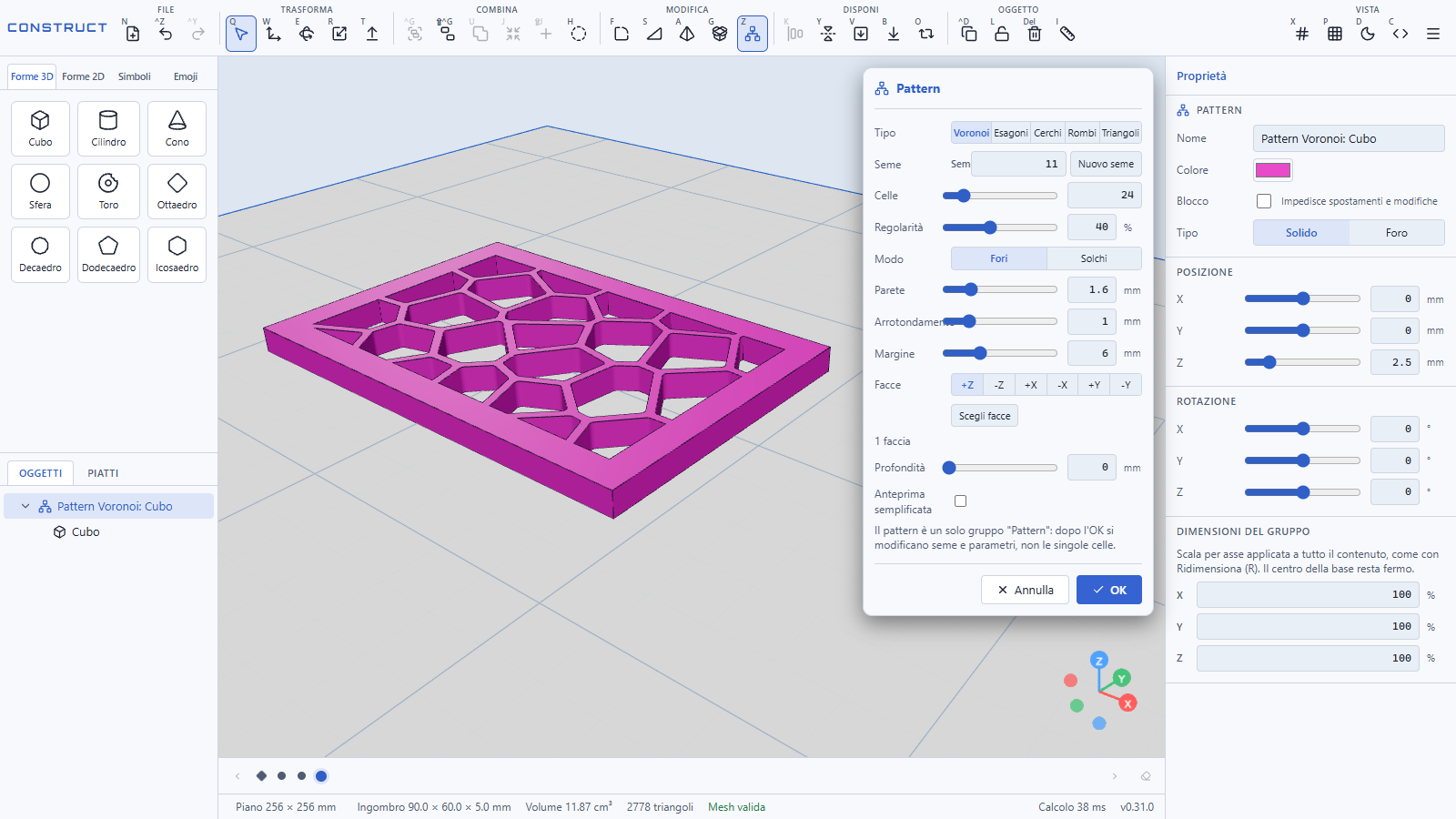Adjust the Regolarità slider
The width and height of the screenshot is (1456, 819).
tap(999, 227)
